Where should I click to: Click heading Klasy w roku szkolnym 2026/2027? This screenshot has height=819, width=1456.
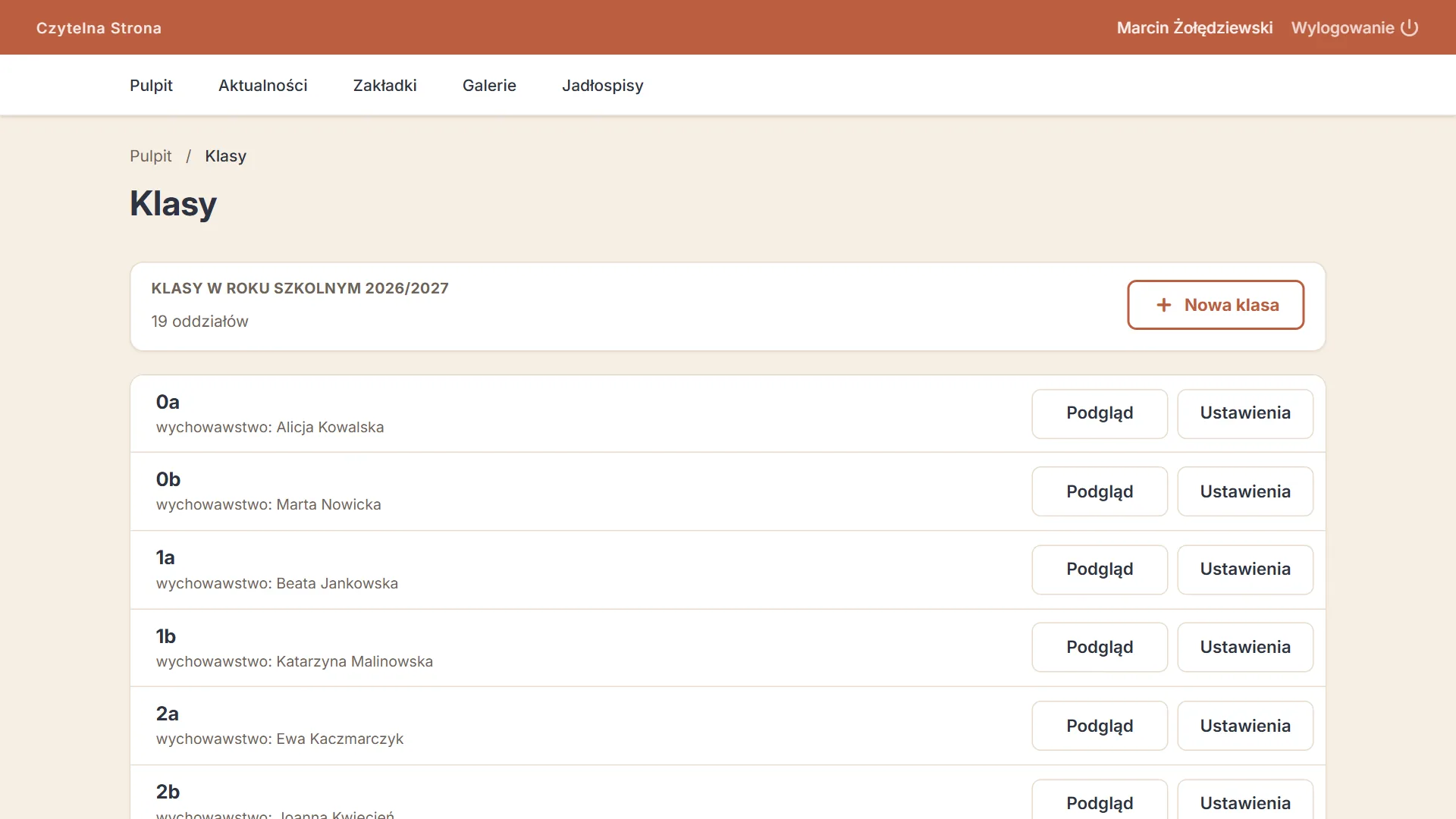[300, 288]
